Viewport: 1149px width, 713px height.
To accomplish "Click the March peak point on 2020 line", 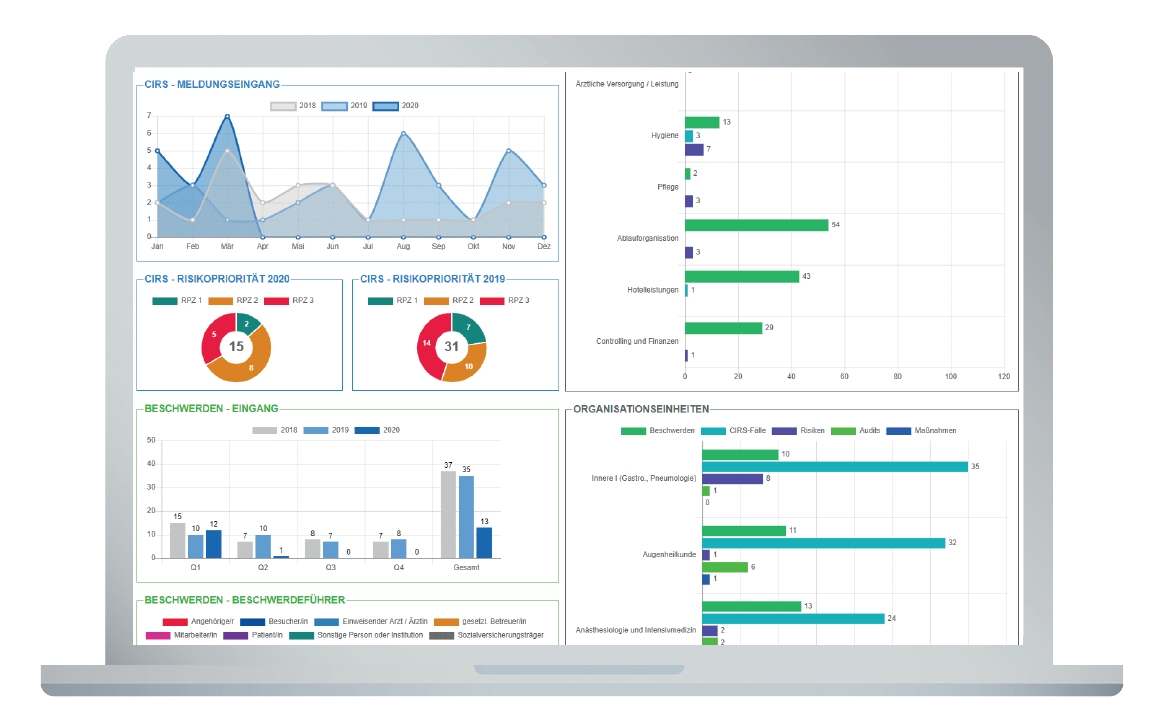I will click(227, 117).
